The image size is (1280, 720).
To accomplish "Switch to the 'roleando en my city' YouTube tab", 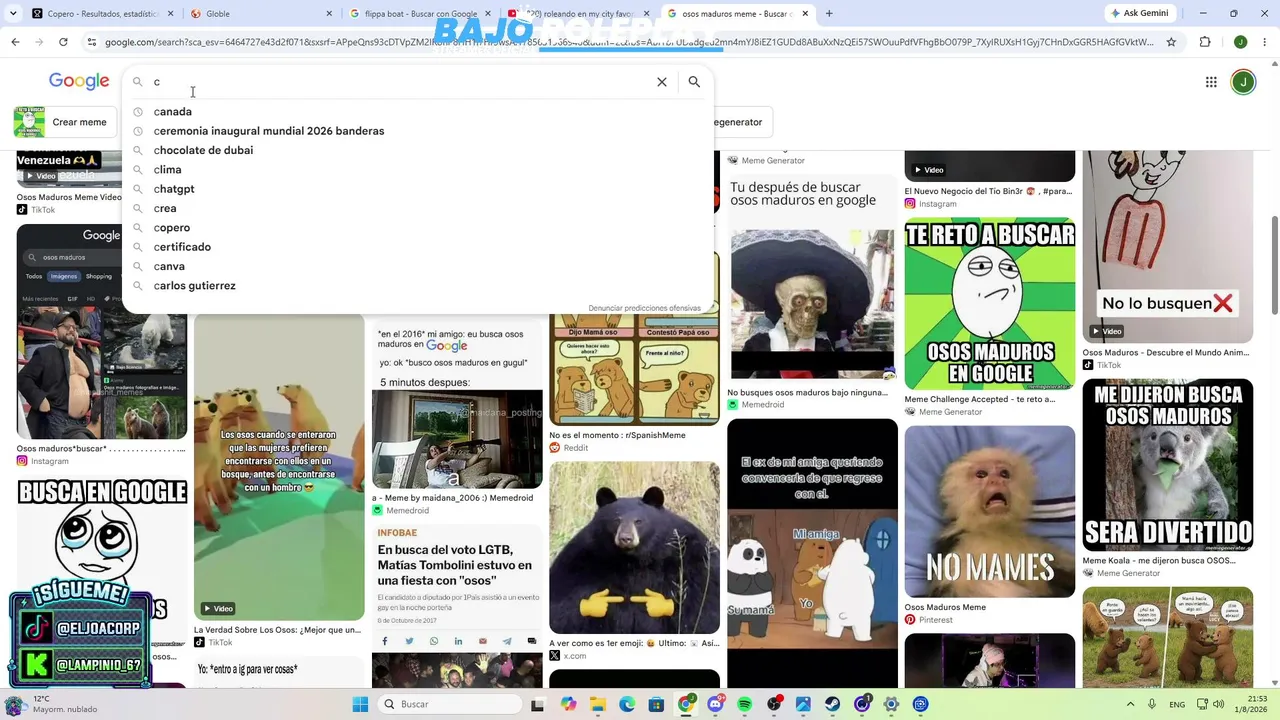I will (578, 14).
